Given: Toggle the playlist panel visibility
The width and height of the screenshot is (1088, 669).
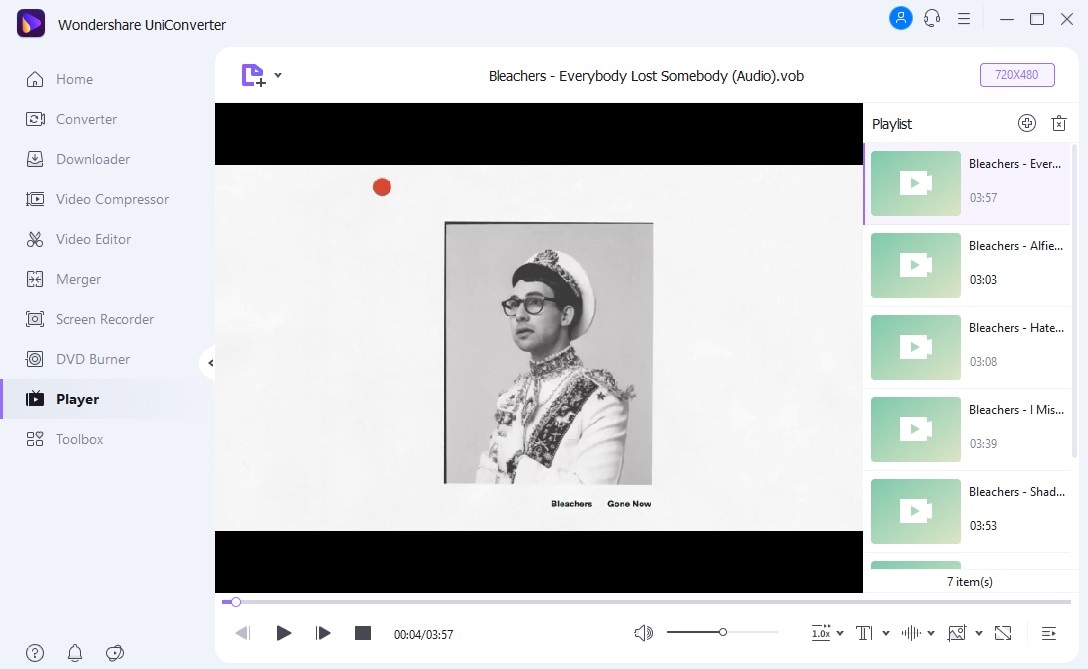Looking at the screenshot, I should click(x=1048, y=633).
